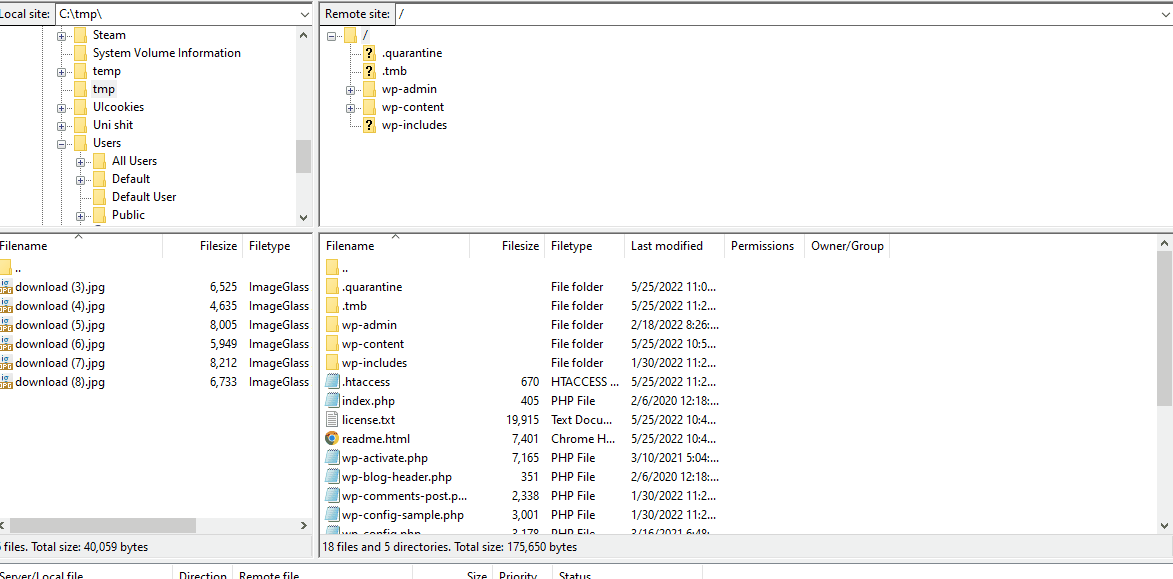1173x579 pixels.
Task: Click the question-mark folder icon of wp-includes in remote tree
Action: 369,125
